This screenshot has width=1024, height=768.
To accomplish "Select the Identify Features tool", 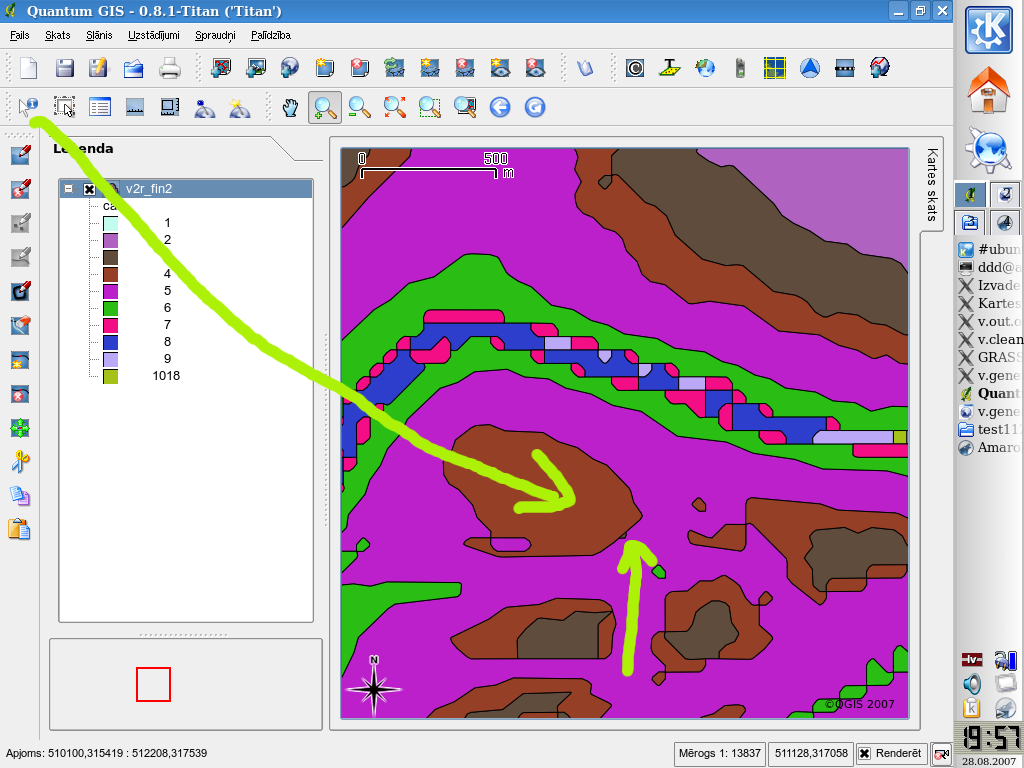I will pos(29,107).
